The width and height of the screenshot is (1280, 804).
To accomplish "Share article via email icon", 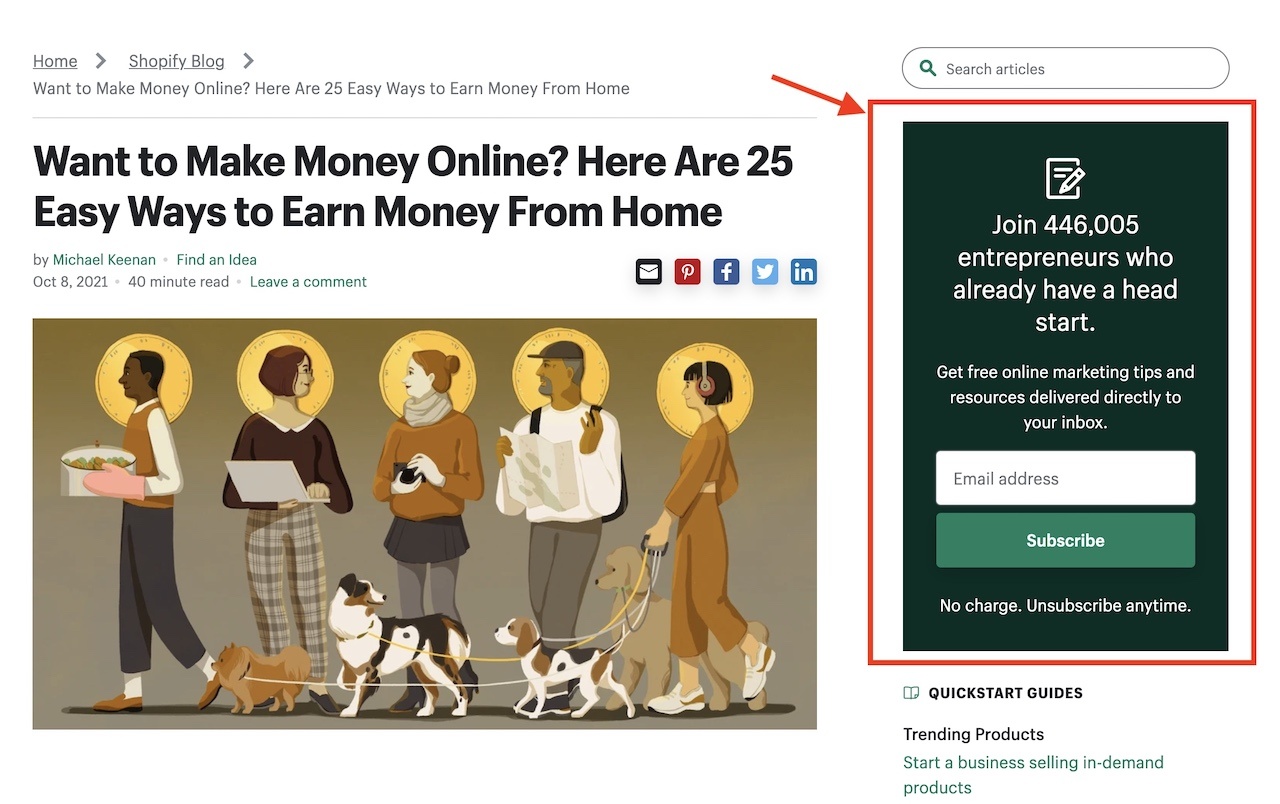I will [649, 271].
